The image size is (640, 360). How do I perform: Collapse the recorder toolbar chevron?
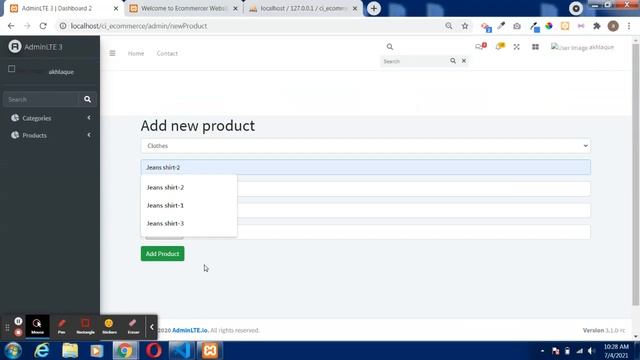coord(151,327)
